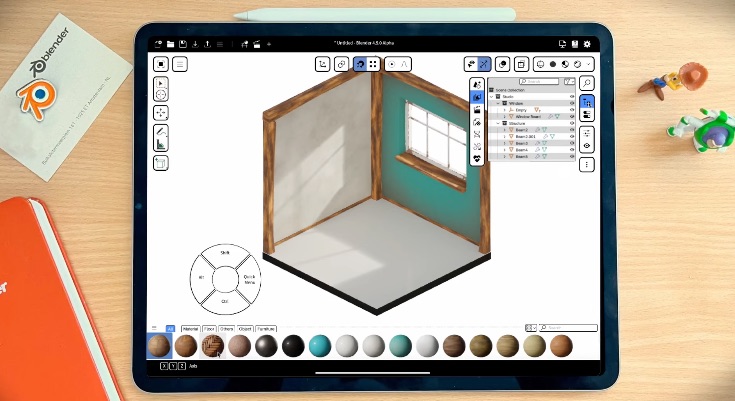
Task: Collapse the Window collection
Action: tap(498, 103)
